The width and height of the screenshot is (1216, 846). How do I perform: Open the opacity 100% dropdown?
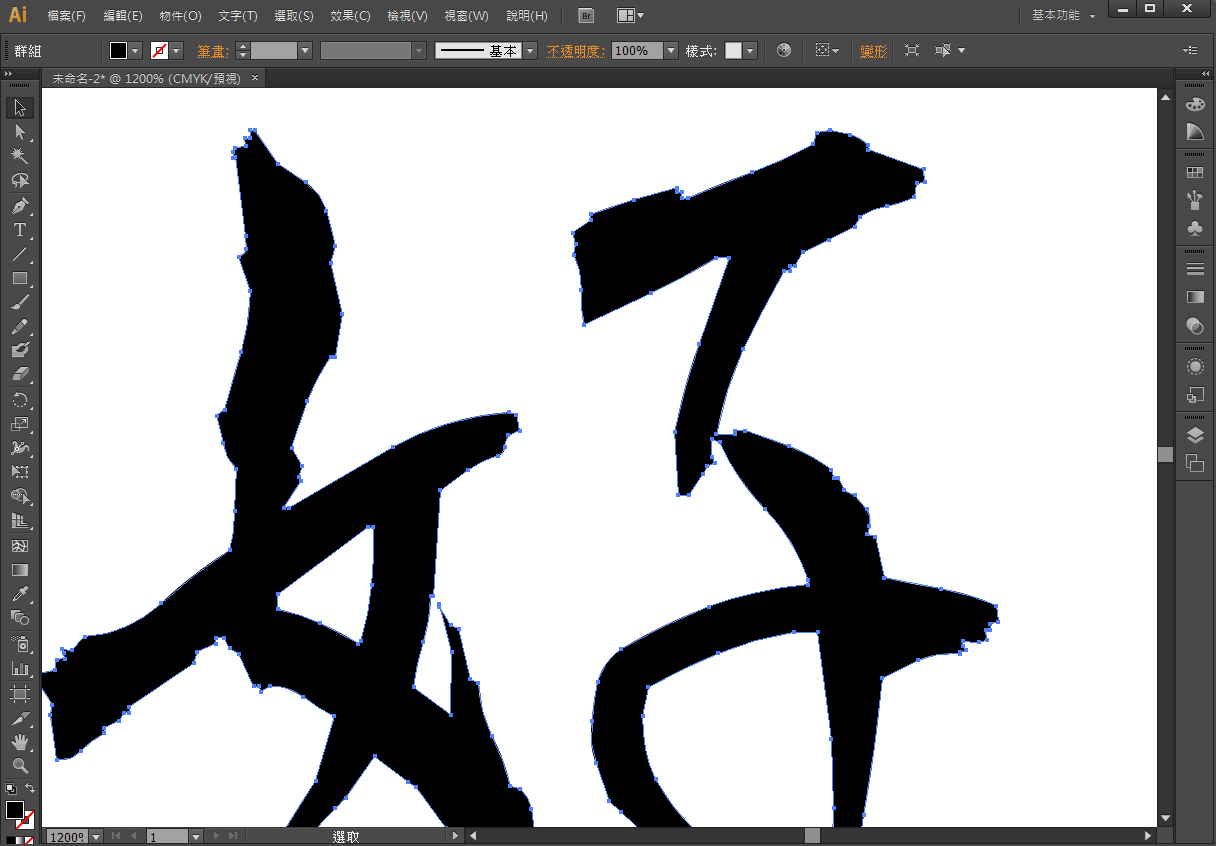670,50
